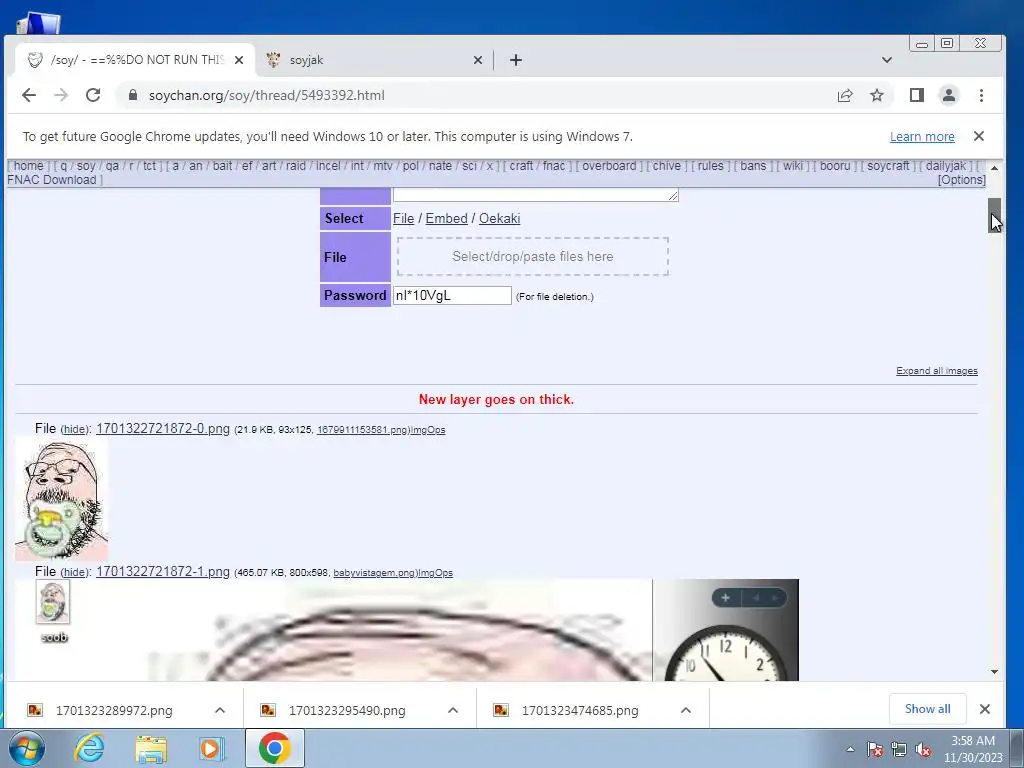This screenshot has width=1024, height=768.
Task: Hide the 1701322721872-0.png file
Action: click(x=74, y=430)
